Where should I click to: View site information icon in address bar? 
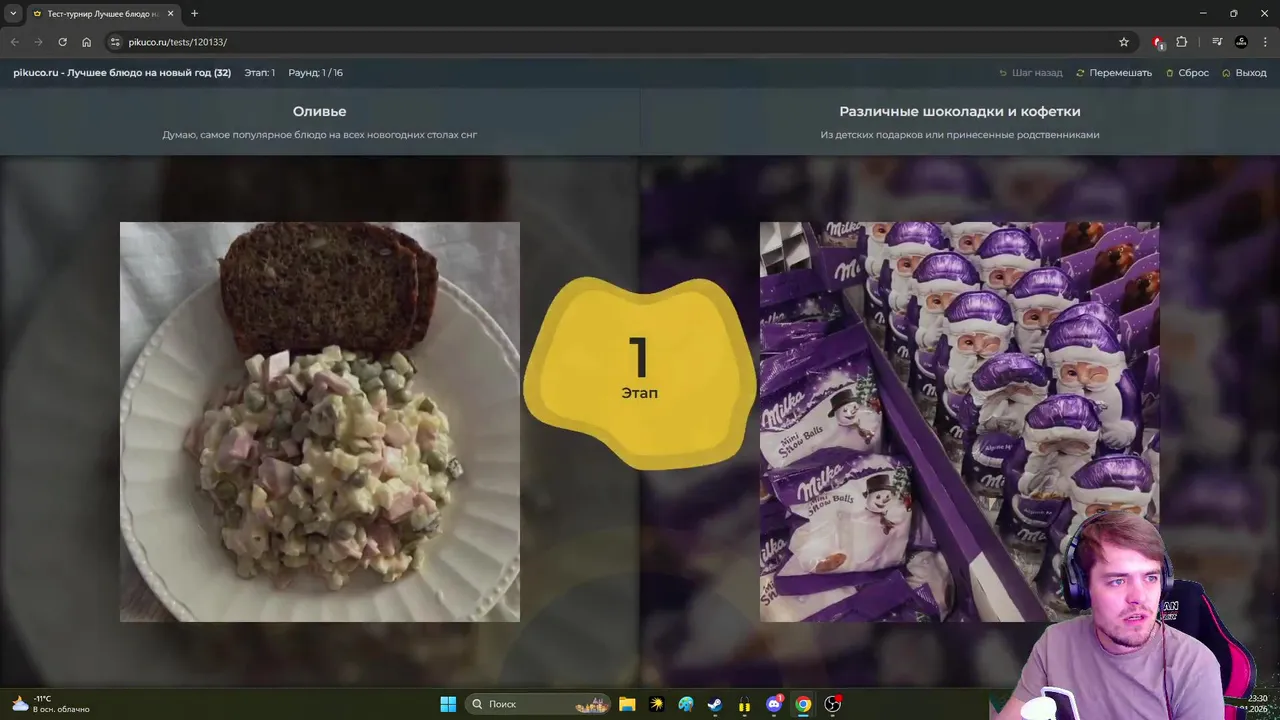pyautogui.click(x=115, y=42)
